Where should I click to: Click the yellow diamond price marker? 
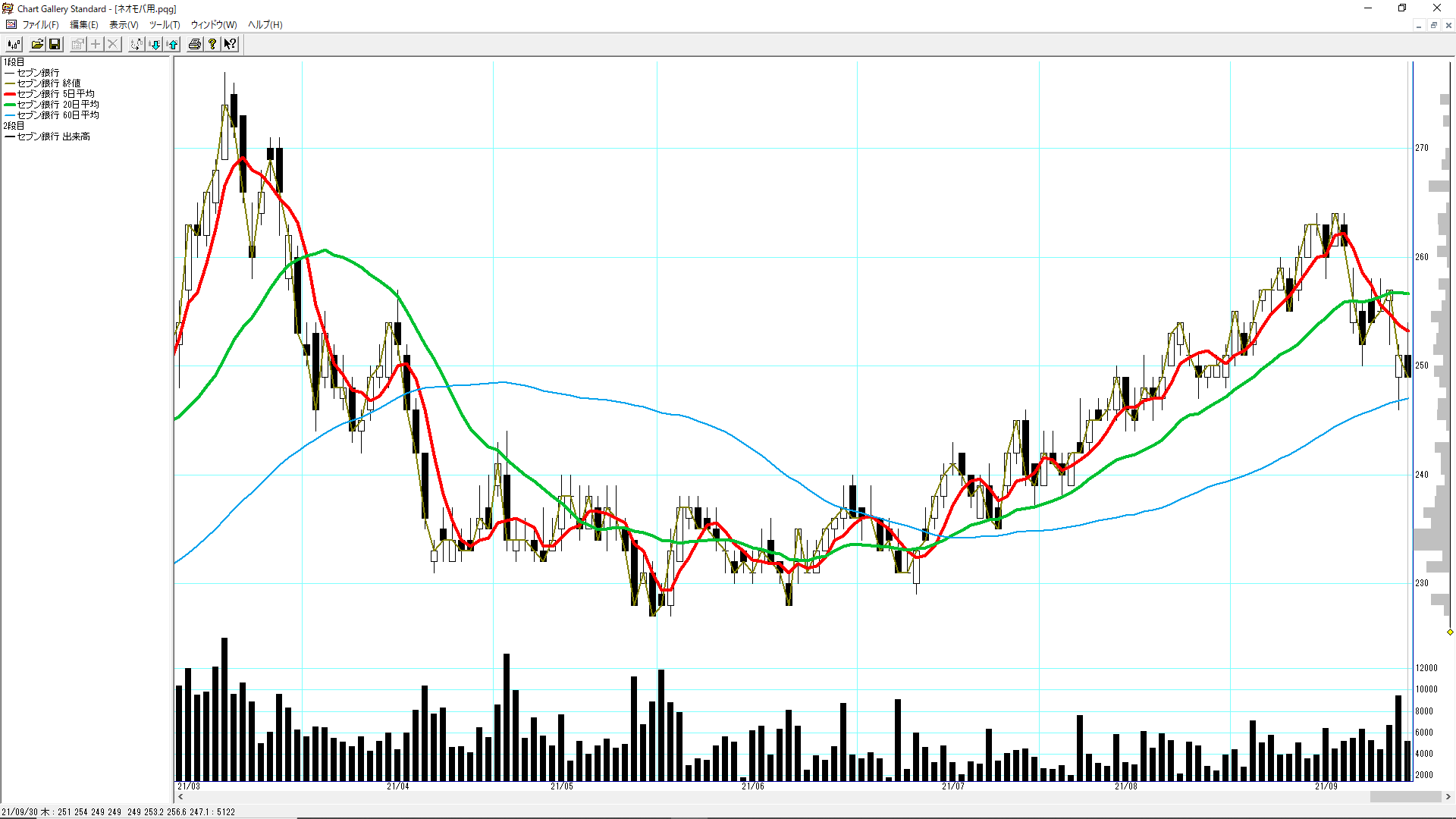1450,632
